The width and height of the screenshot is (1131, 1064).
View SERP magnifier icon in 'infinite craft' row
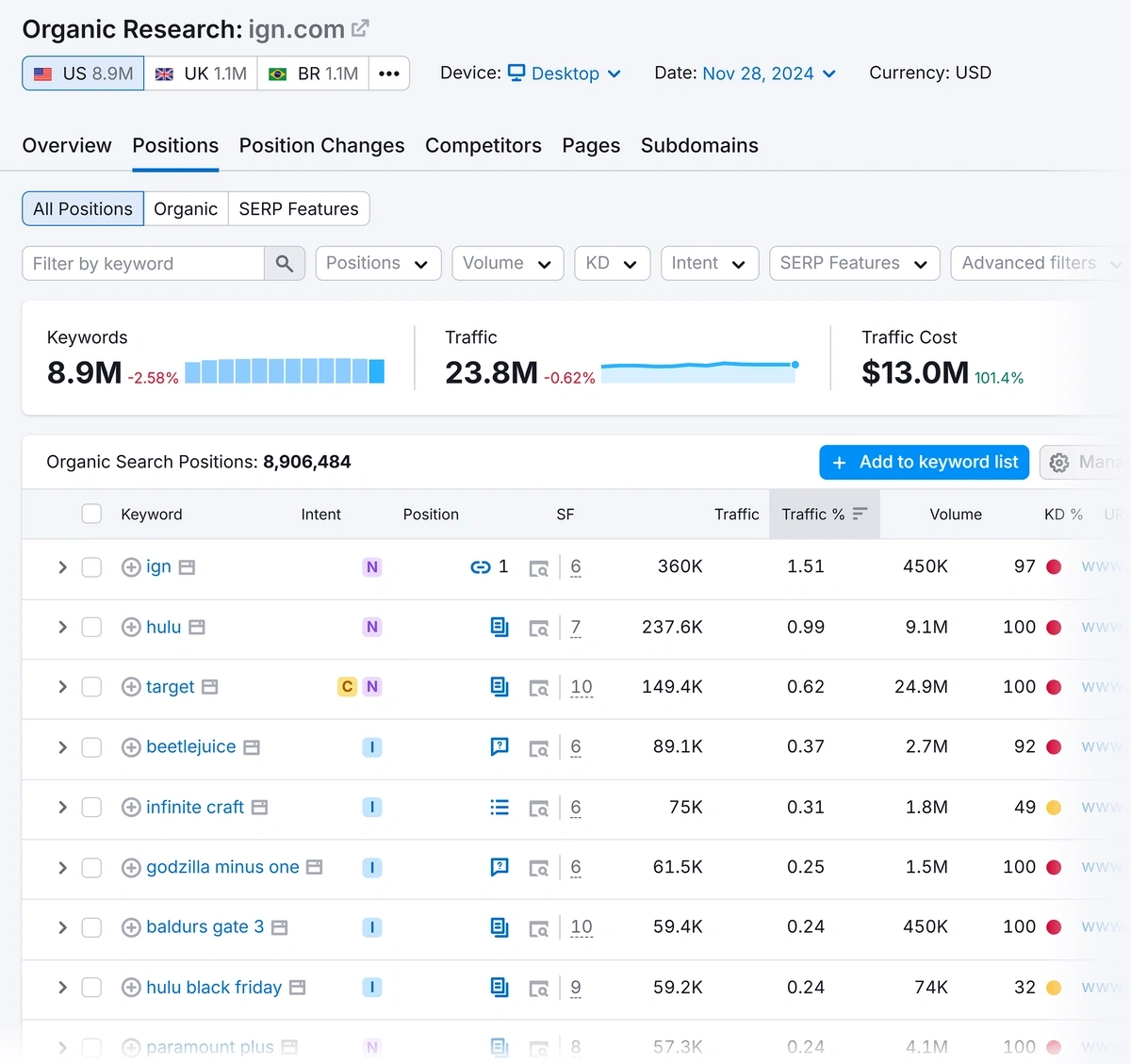[538, 809]
